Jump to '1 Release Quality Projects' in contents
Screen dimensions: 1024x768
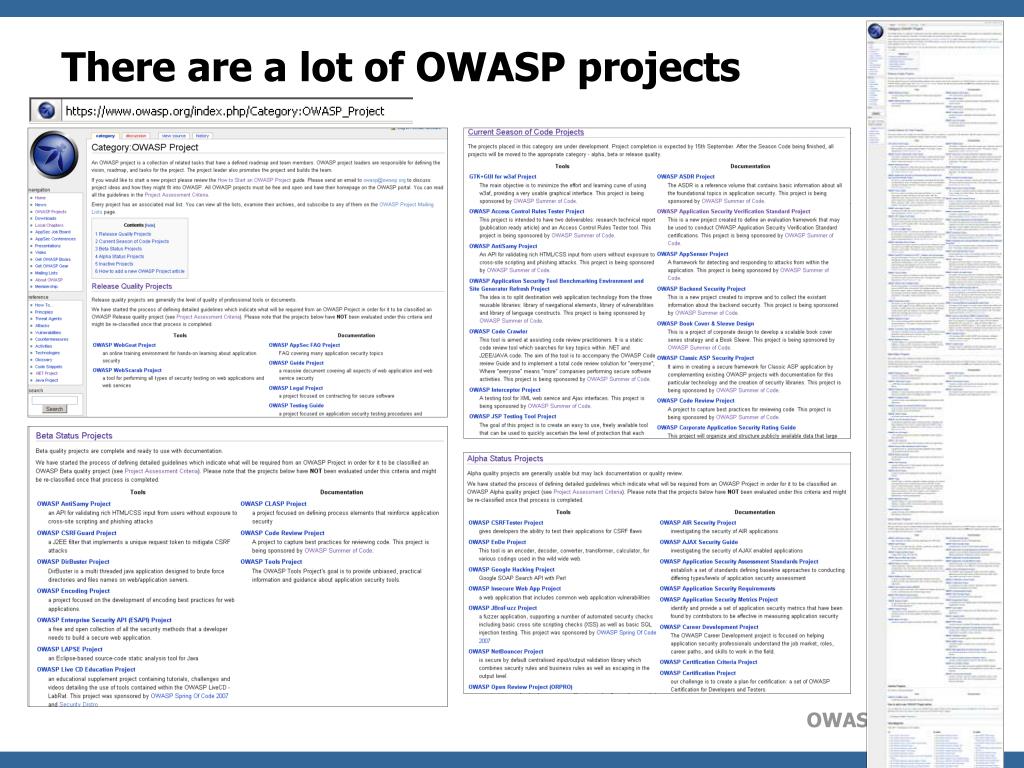tap(123, 234)
